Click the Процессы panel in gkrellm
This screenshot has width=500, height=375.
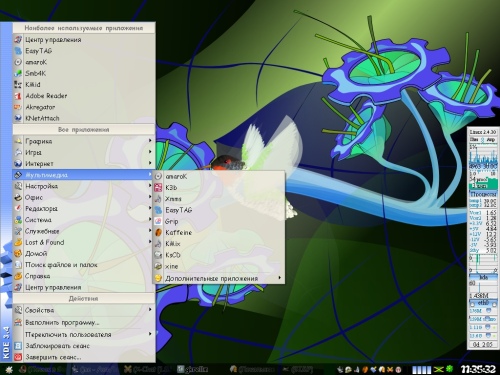483,194
